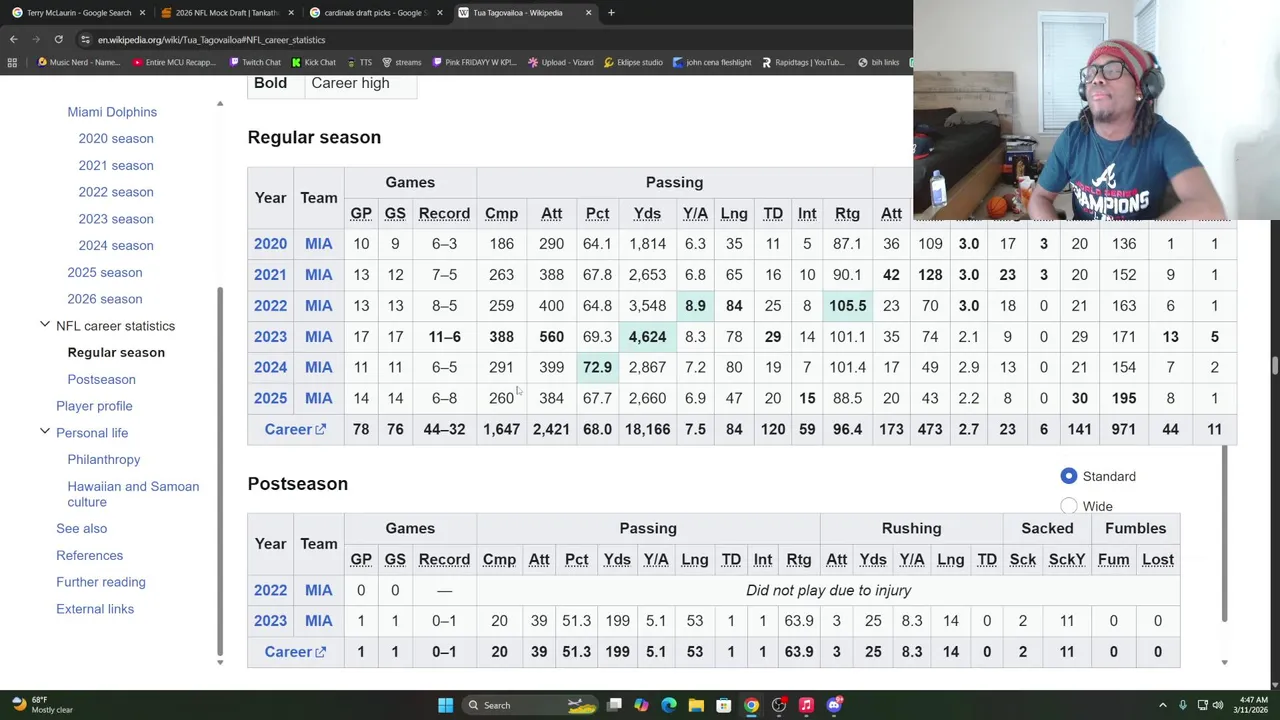Open Kick Chat bookmark
The image size is (1280, 720).
tap(313, 62)
